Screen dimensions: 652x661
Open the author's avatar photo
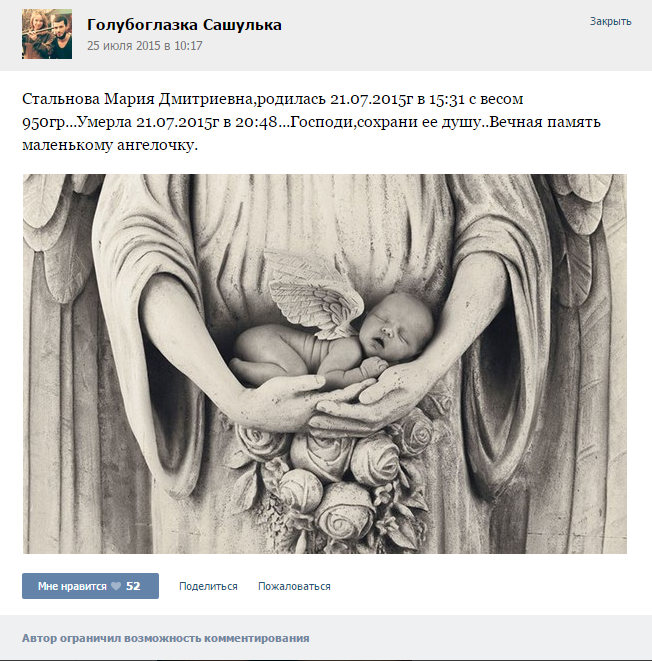[47, 34]
